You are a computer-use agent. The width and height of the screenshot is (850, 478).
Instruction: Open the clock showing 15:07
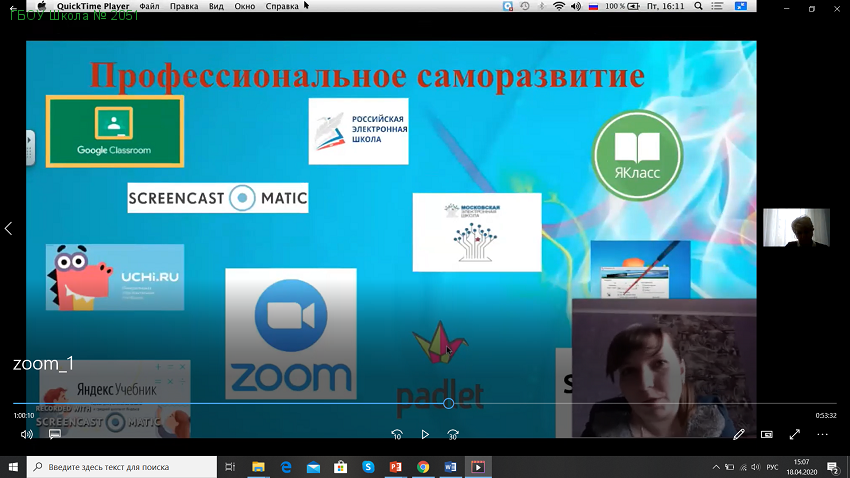802,467
